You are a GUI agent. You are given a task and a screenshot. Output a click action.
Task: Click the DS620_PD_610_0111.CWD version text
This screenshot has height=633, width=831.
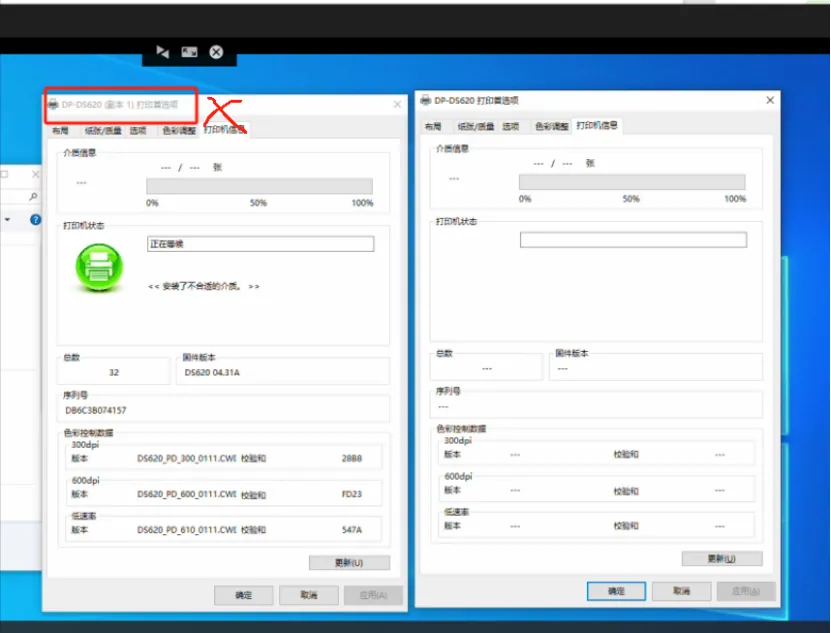[x=187, y=530]
